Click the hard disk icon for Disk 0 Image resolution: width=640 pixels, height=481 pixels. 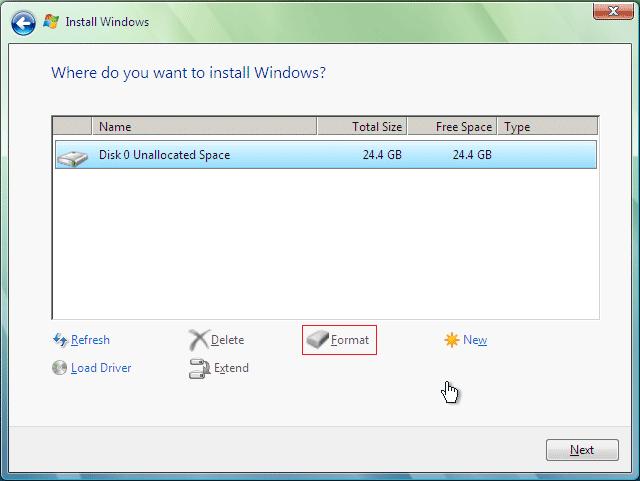pos(72,158)
